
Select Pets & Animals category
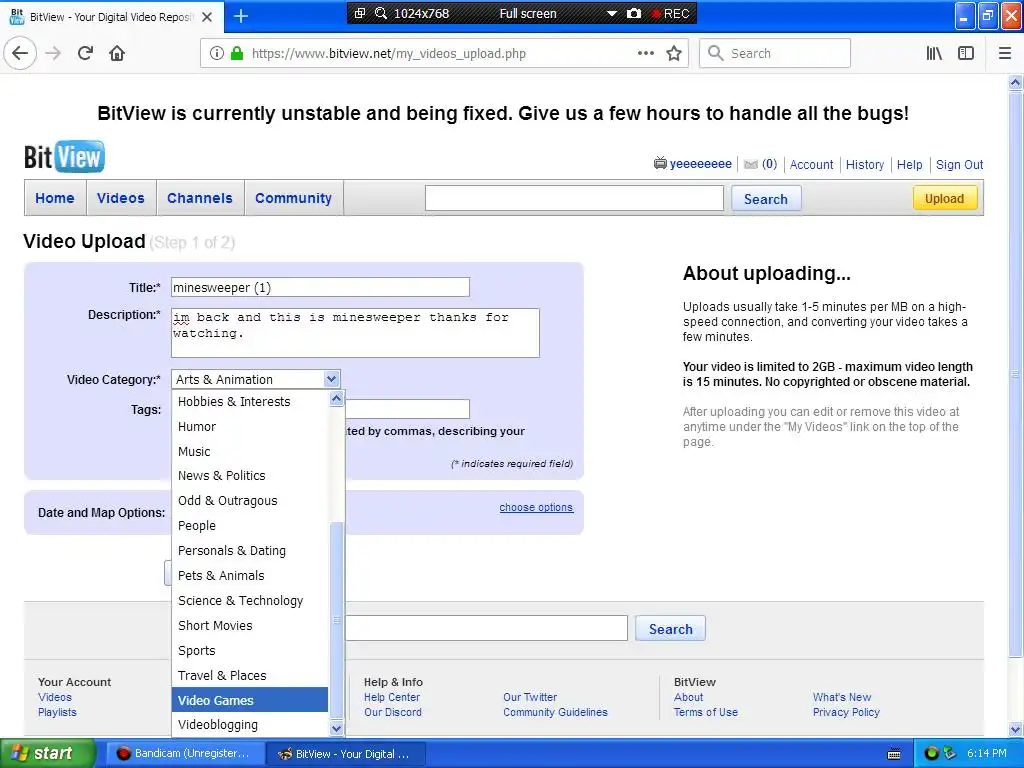click(249, 575)
